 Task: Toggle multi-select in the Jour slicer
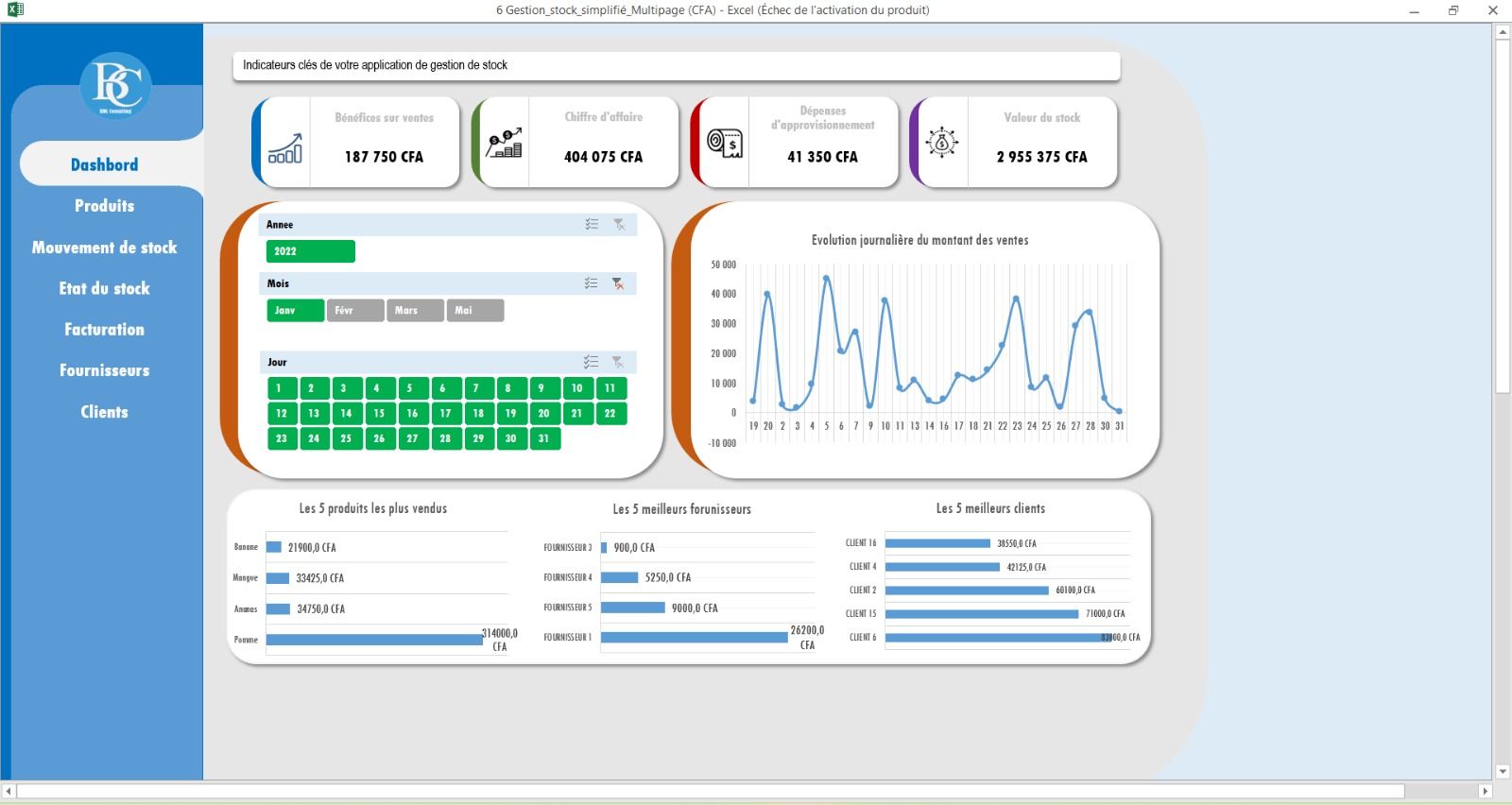click(592, 362)
